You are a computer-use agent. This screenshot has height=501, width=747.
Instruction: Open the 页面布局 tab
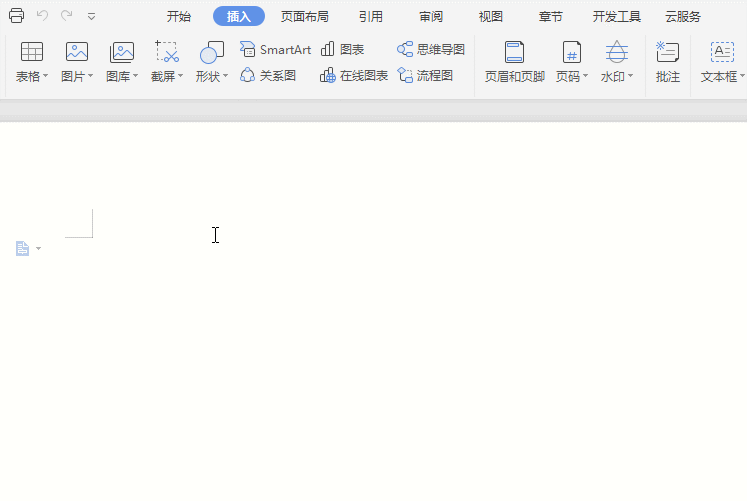tap(305, 16)
